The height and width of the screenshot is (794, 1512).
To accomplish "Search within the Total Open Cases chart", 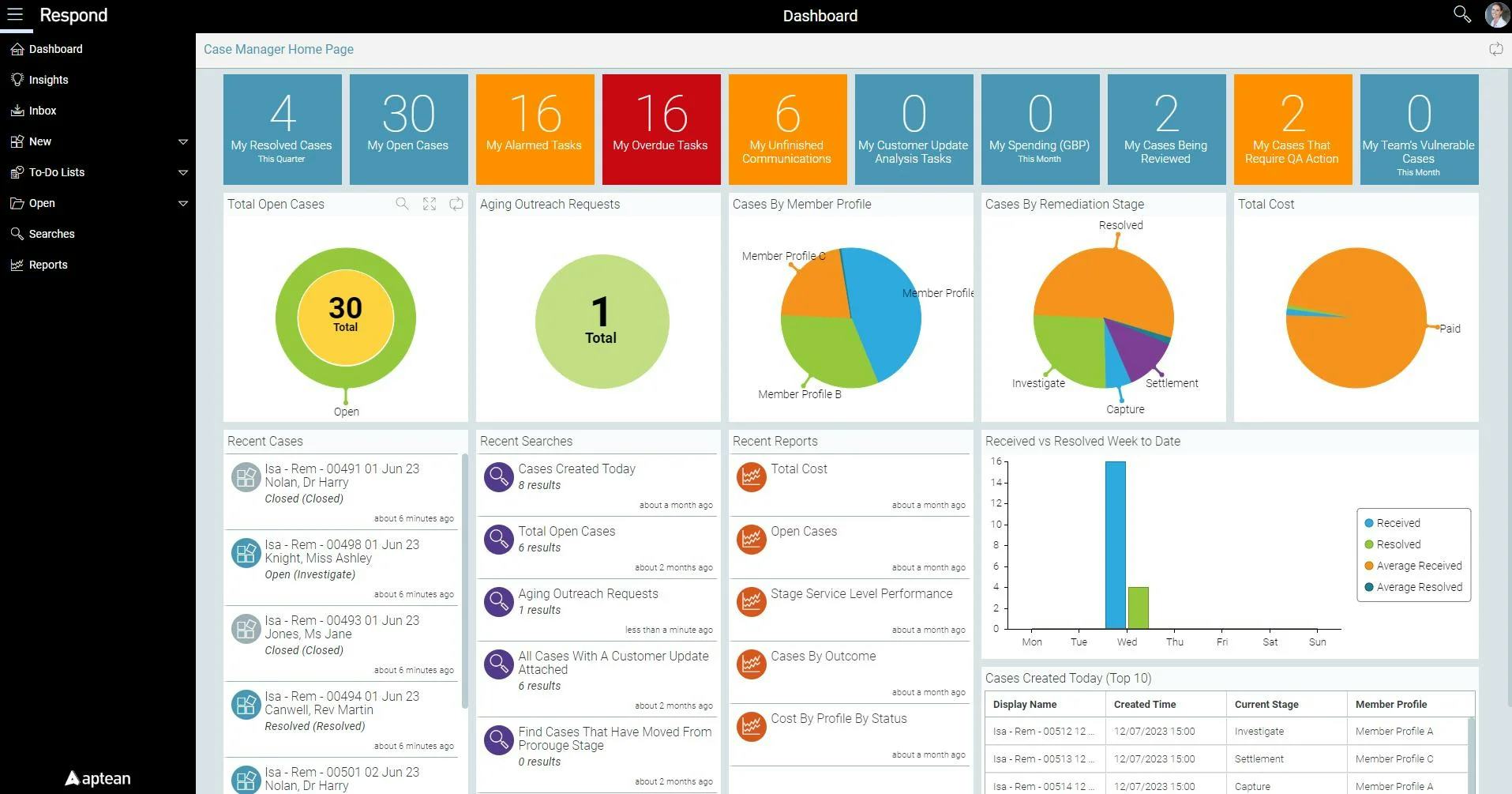I will click(403, 204).
